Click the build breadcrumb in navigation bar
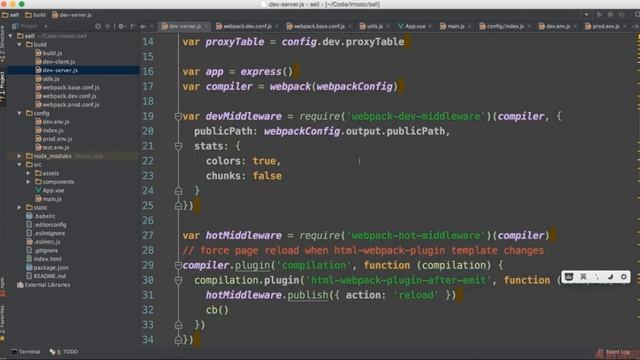 pos(36,15)
